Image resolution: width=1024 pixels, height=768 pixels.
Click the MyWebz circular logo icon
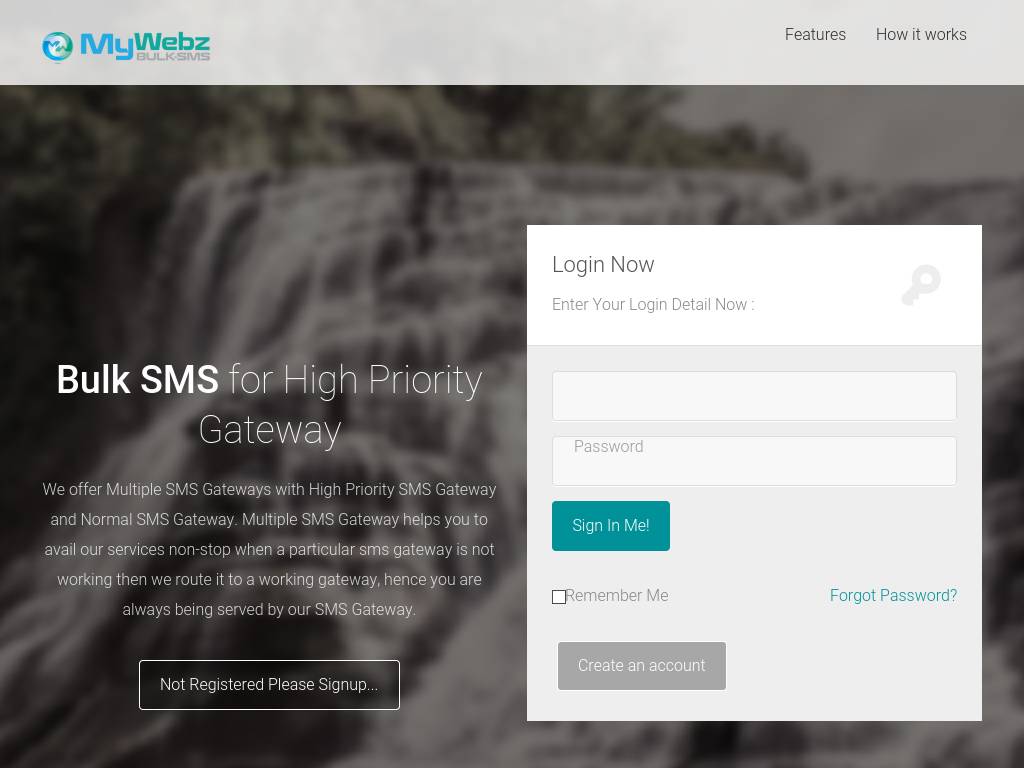[x=57, y=47]
